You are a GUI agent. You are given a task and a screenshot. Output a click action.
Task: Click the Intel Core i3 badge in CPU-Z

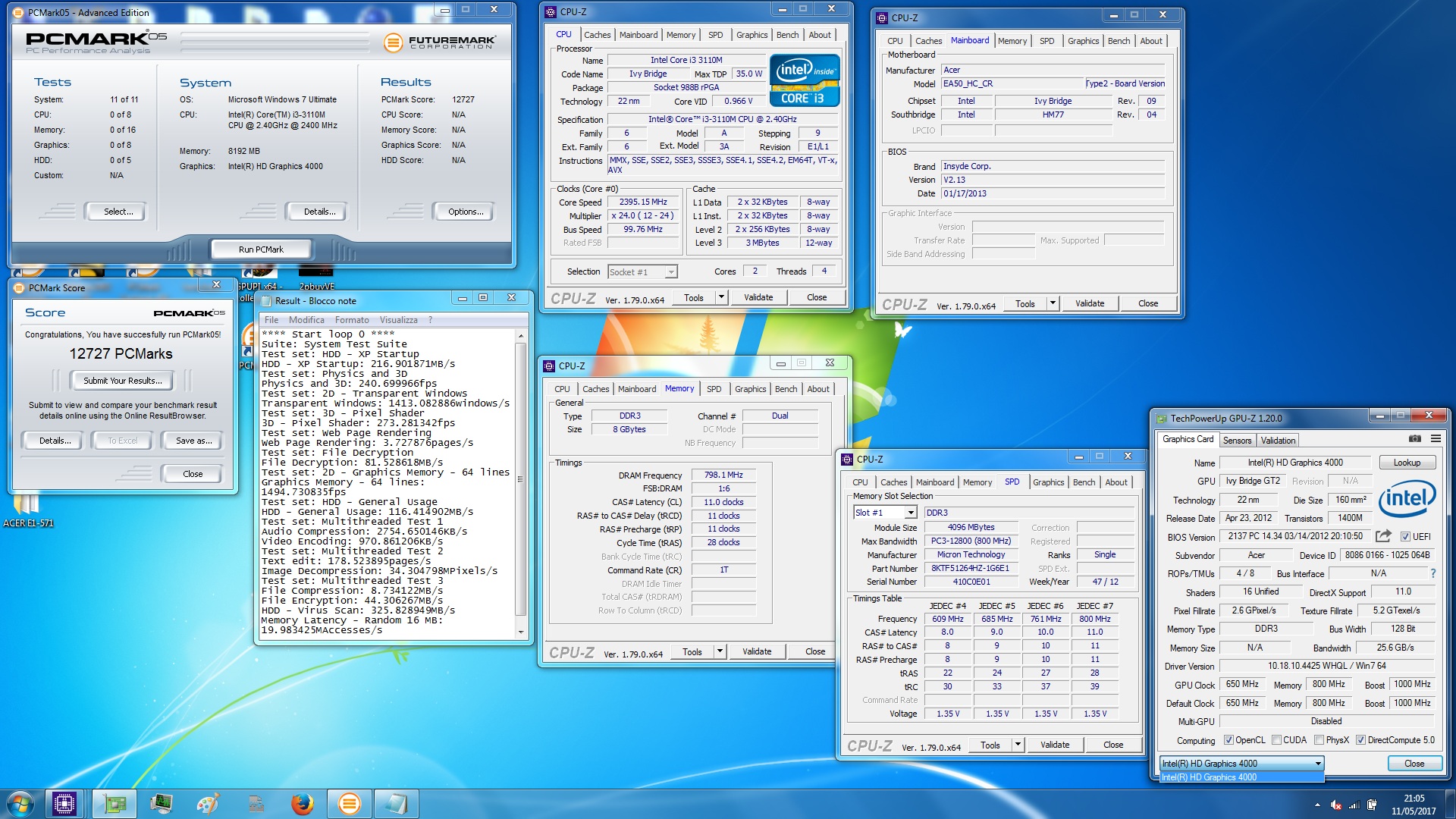tap(805, 80)
